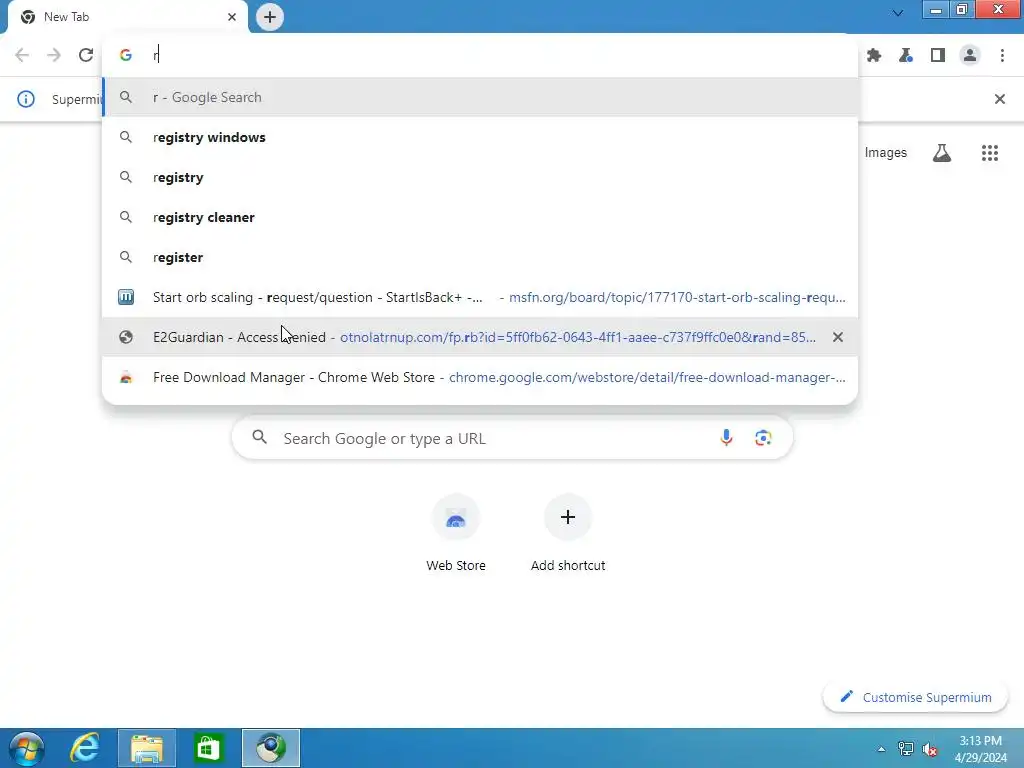Click Customise Supermium button

click(x=915, y=697)
